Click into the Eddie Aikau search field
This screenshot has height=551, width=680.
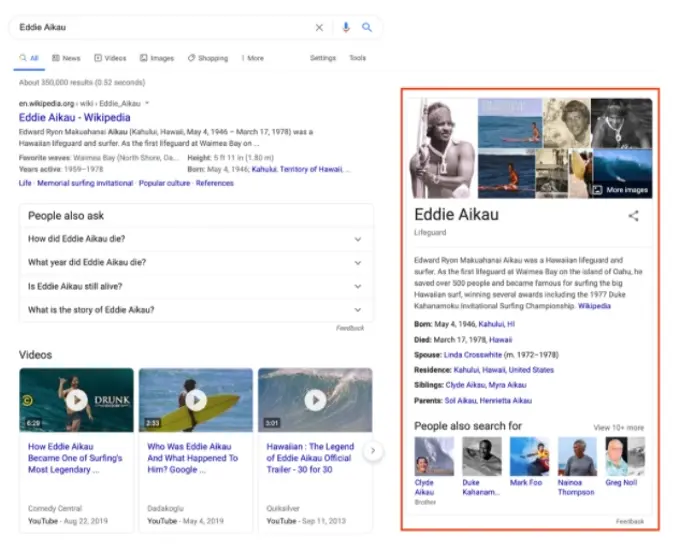[x=160, y=28]
